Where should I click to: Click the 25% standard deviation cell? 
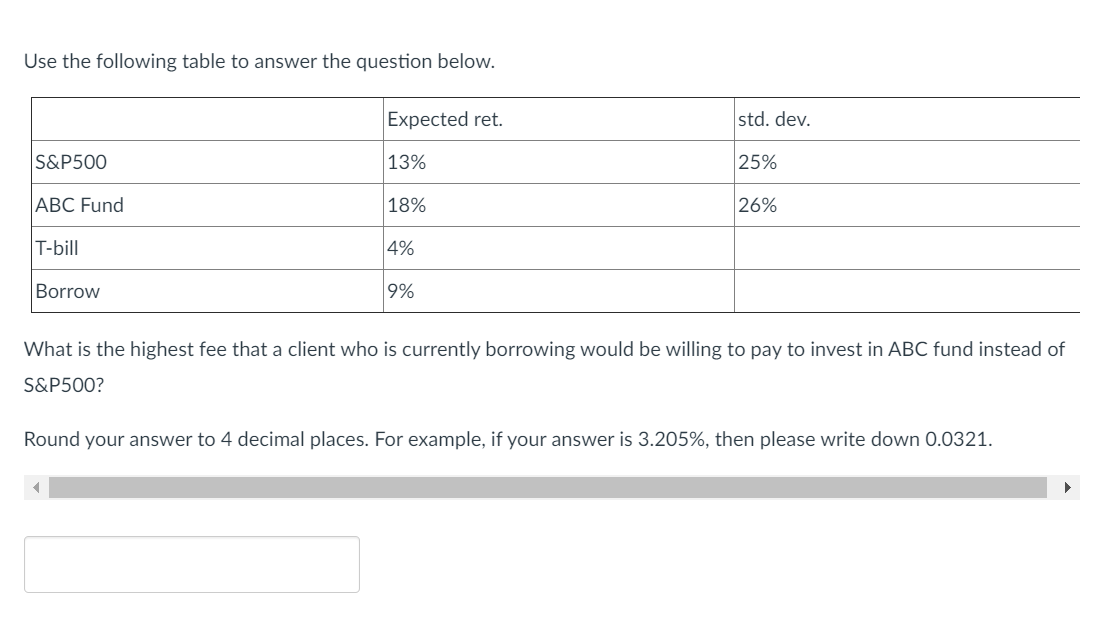tap(757, 161)
